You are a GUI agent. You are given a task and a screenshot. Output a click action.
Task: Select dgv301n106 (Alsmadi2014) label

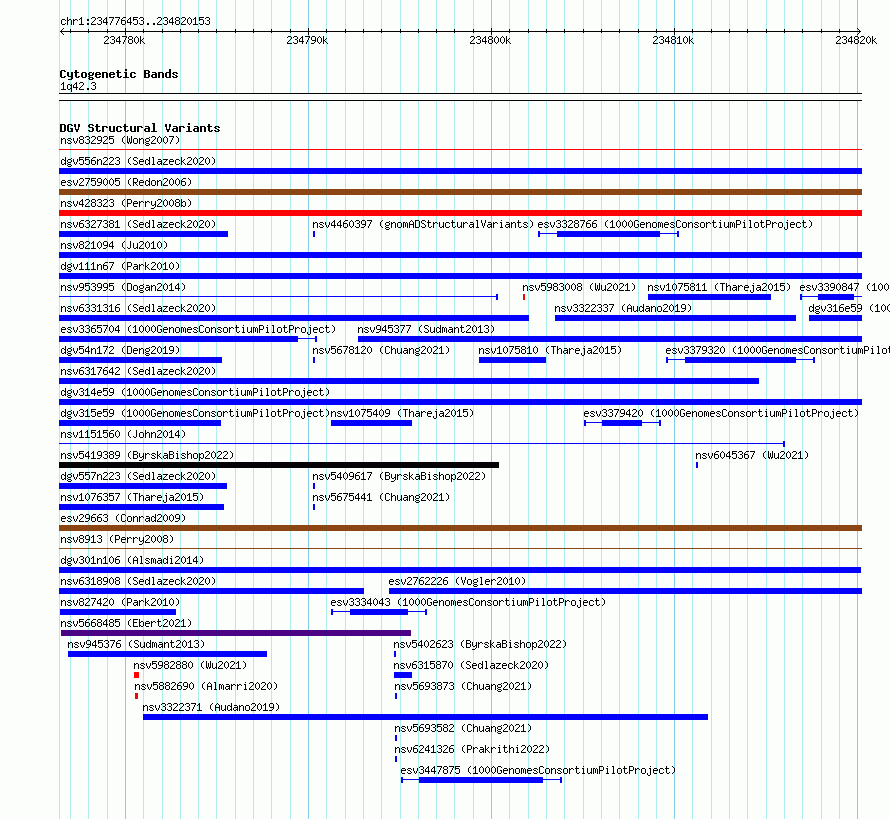coord(132,560)
